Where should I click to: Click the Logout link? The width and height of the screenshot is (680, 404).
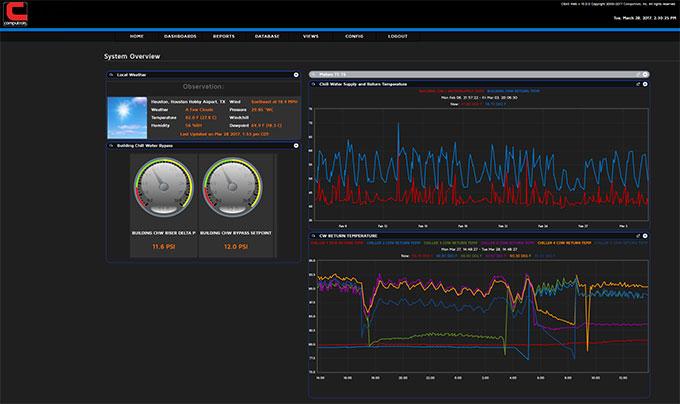click(398, 36)
